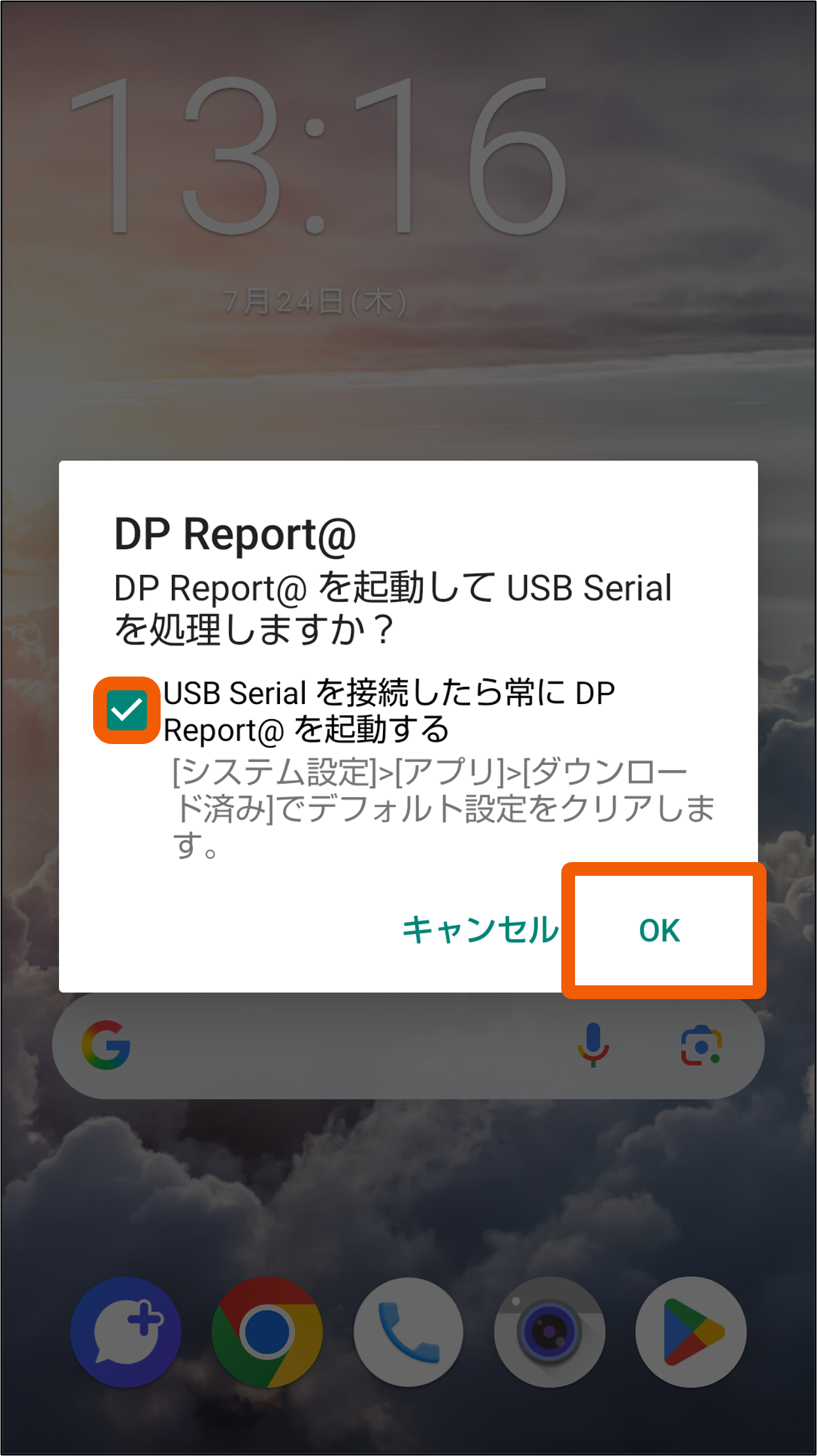Open Chrome browser from the dock
Image resolution: width=817 pixels, height=1456 pixels.
267,1332
